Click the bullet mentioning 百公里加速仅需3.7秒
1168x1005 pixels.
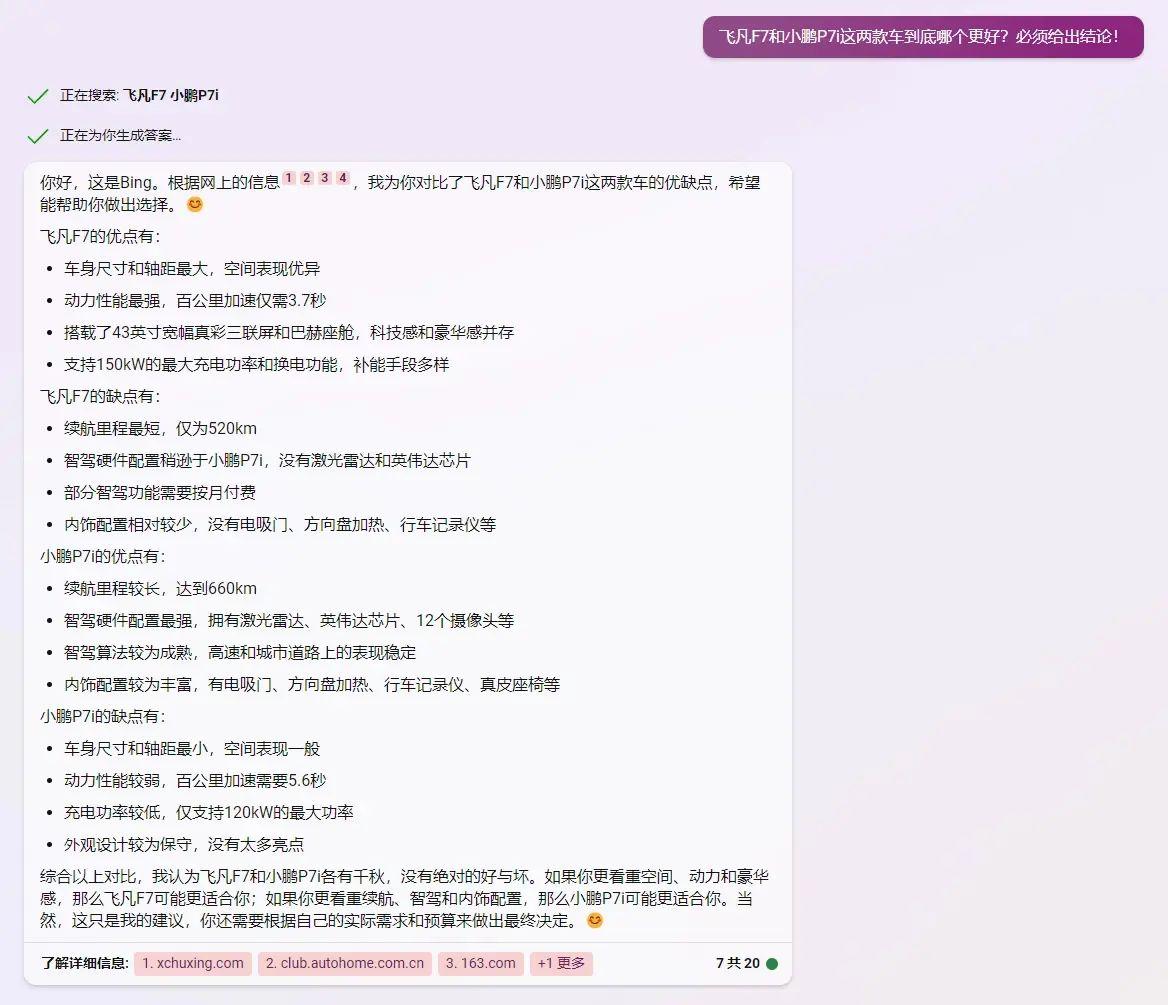pos(195,300)
